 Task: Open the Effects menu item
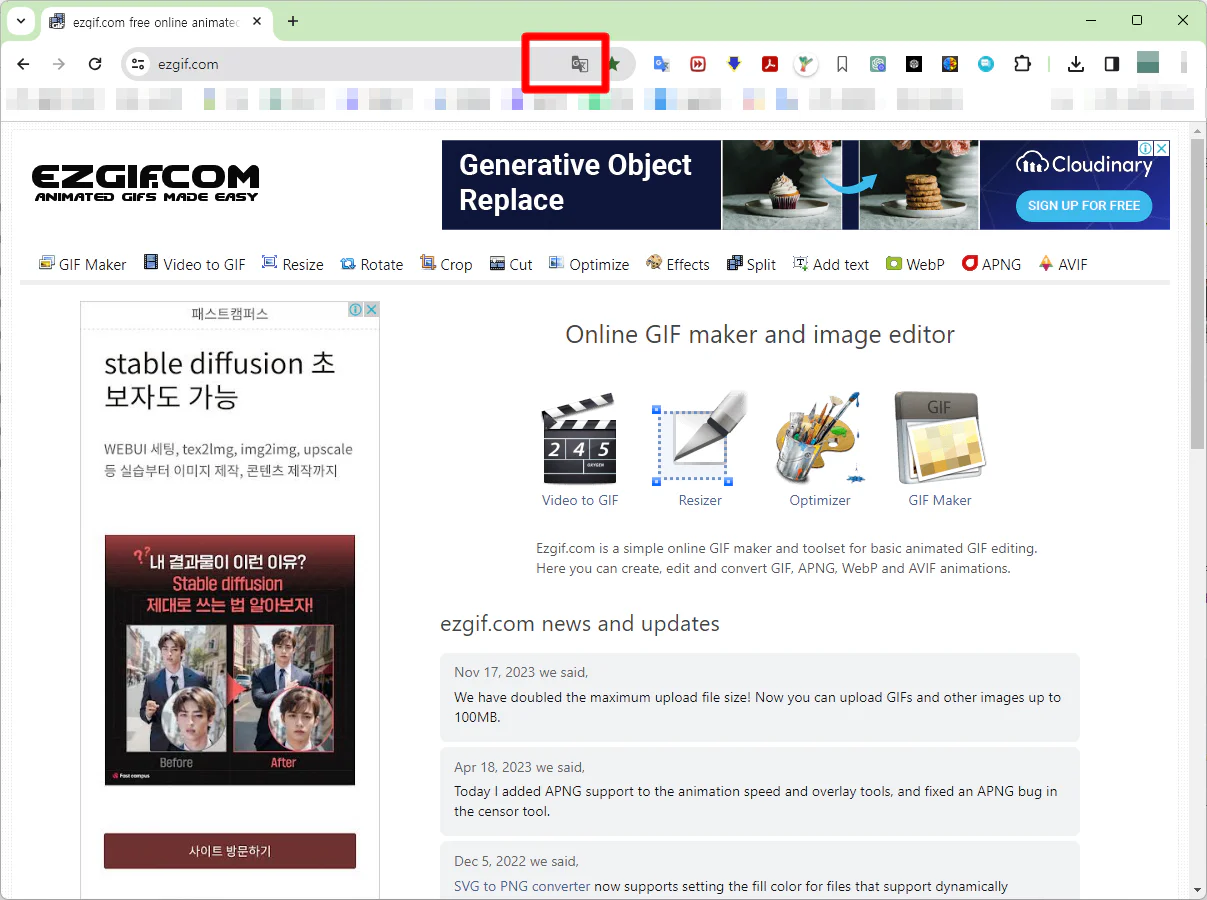tap(677, 264)
